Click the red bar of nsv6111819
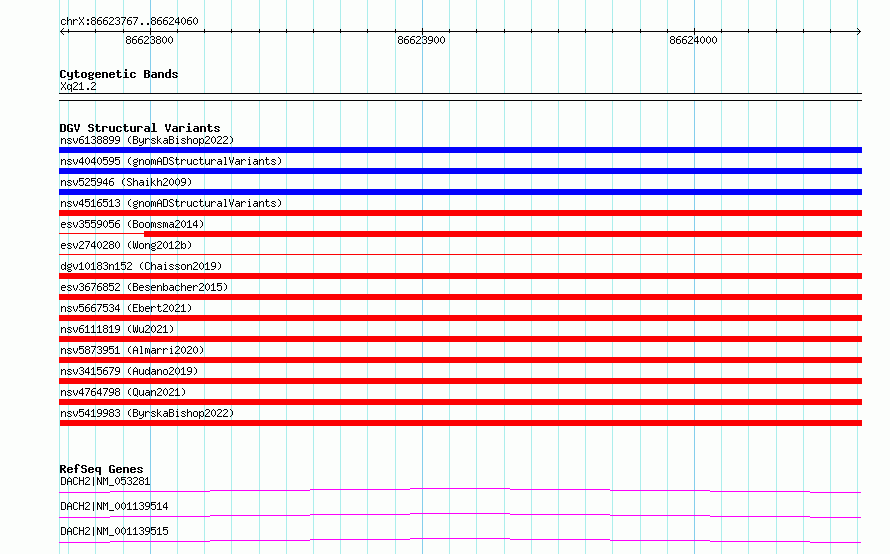Image resolution: width=890 pixels, height=554 pixels. (x=460, y=339)
